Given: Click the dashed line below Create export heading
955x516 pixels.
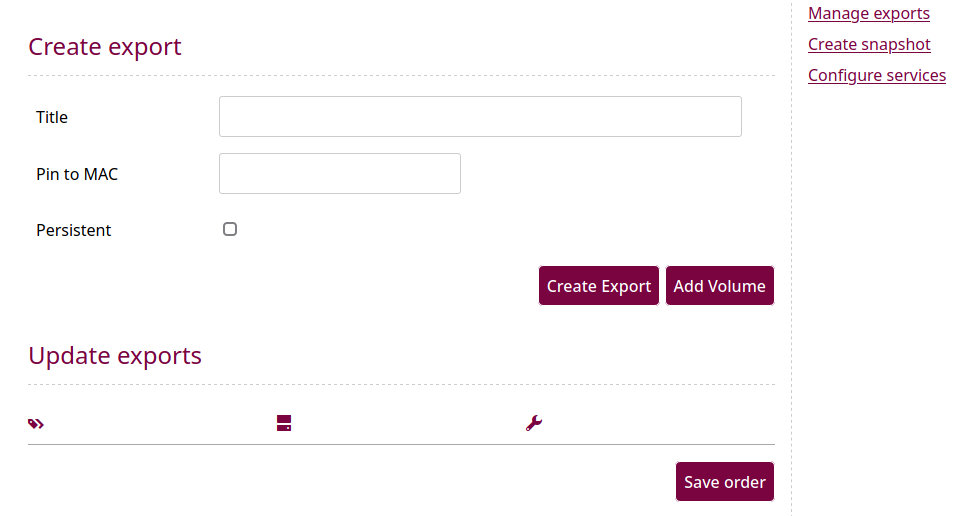Looking at the screenshot, I should click(x=401, y=76).
